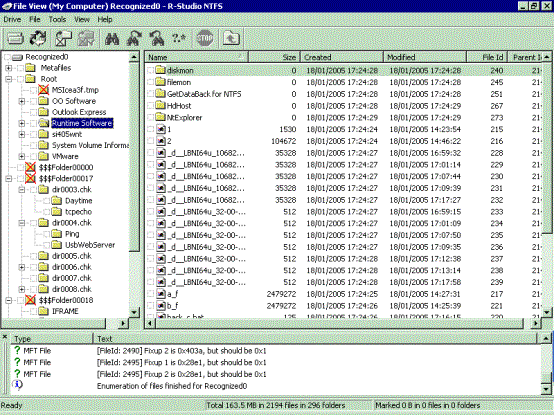Click the Find Next binoculars icon

point(134,38)
